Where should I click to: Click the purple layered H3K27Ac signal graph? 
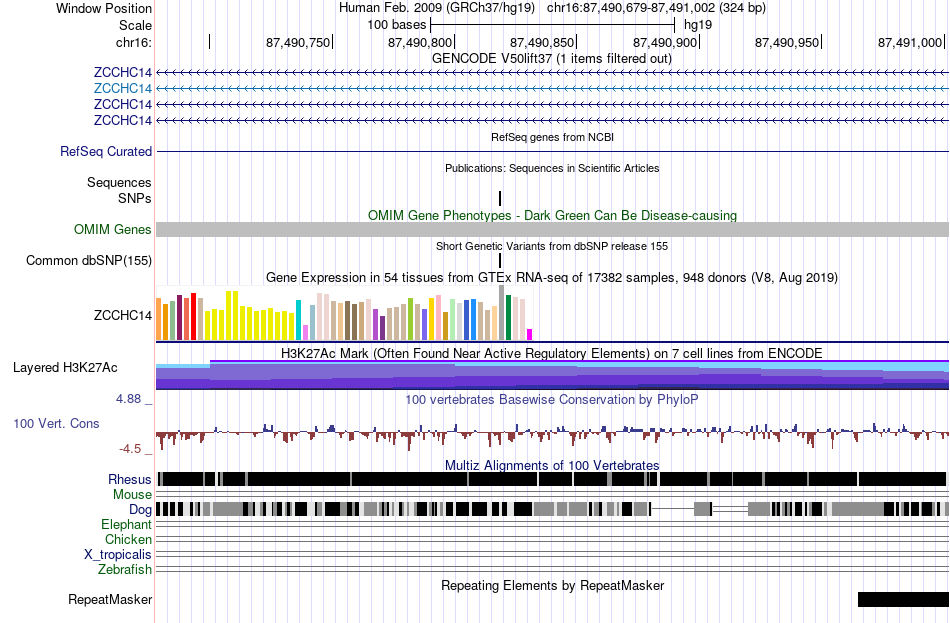[x=553, y=375]
